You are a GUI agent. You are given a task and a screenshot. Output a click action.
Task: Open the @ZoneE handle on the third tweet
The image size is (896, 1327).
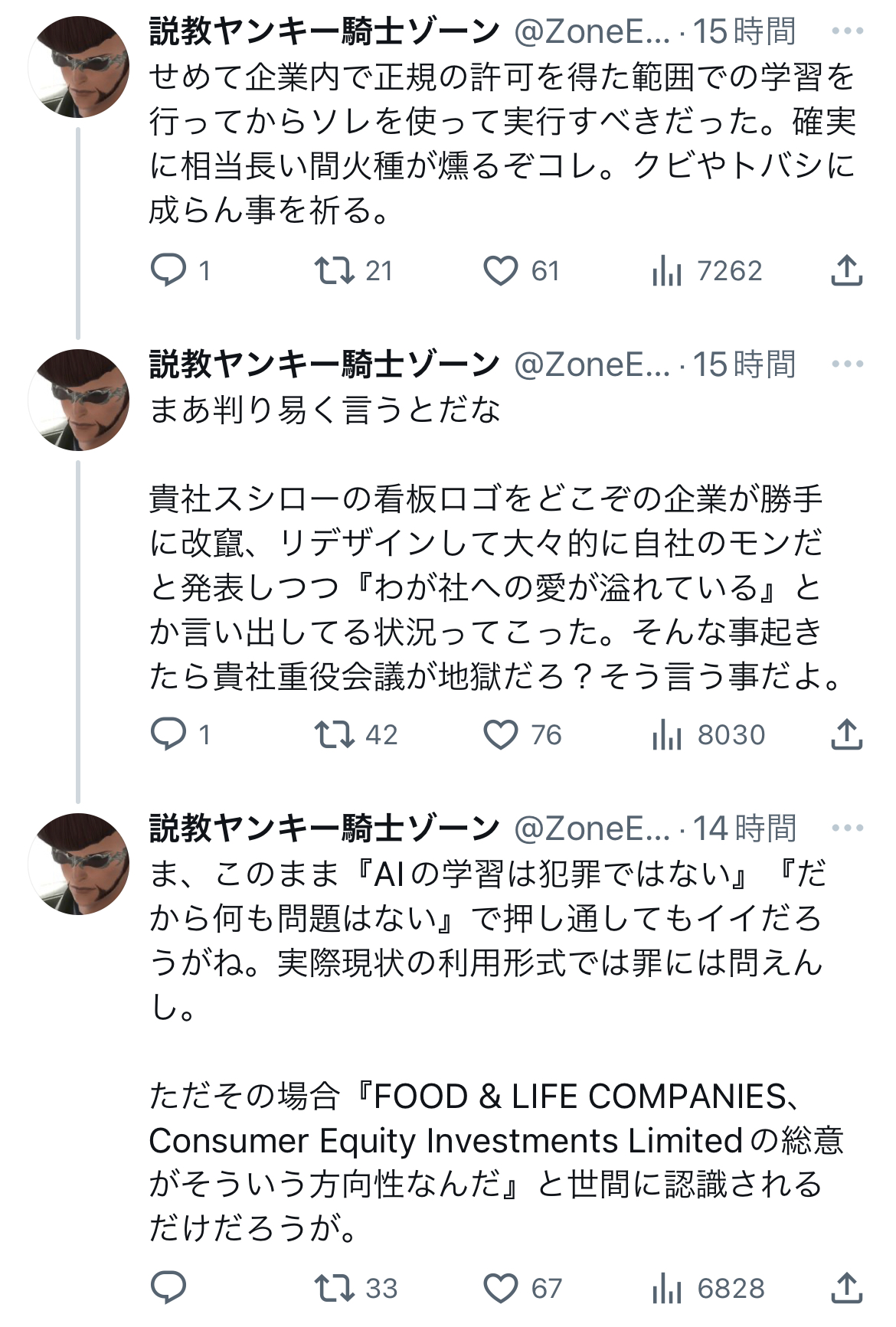tap(591, 828)
